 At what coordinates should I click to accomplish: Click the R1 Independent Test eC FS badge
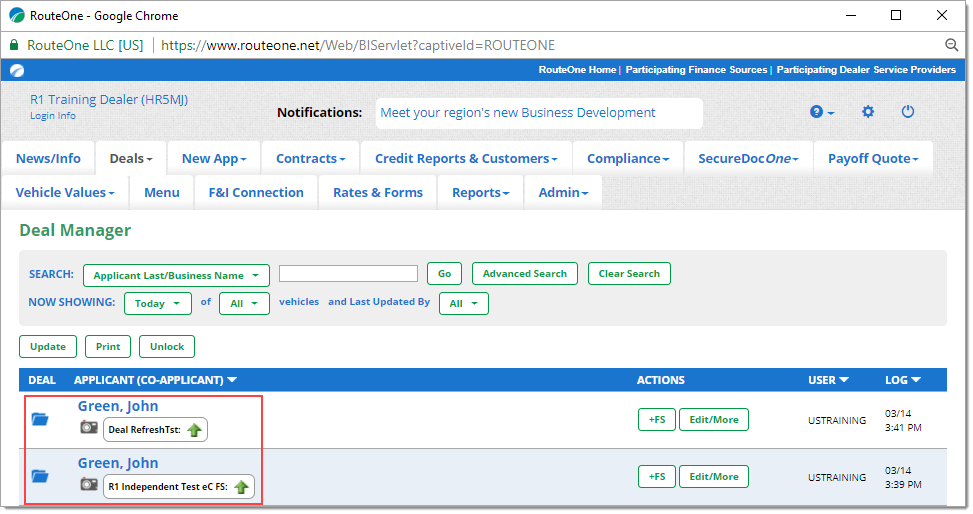(179, 487)
